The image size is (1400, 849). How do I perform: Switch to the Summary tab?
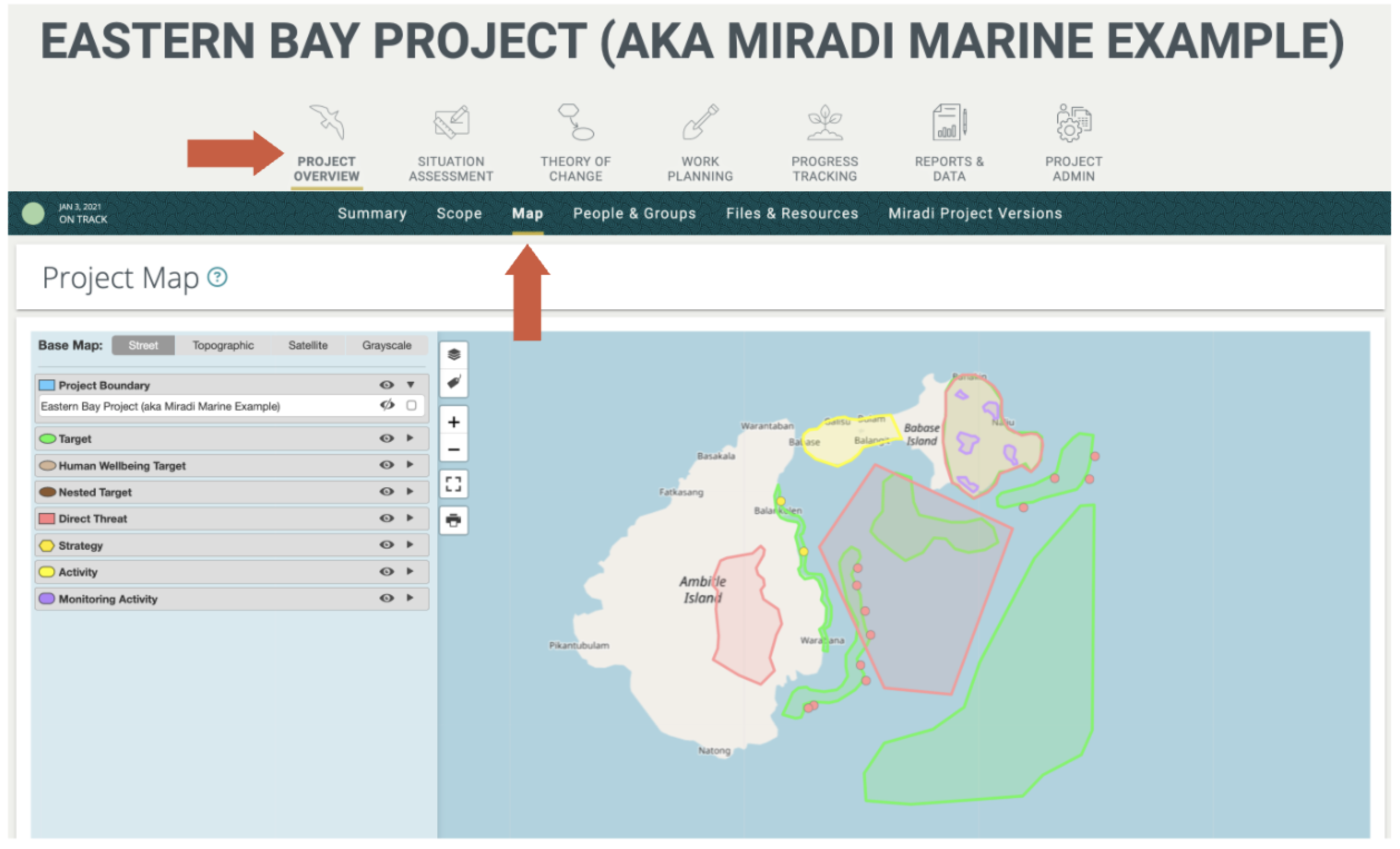(x=372, y=213)
